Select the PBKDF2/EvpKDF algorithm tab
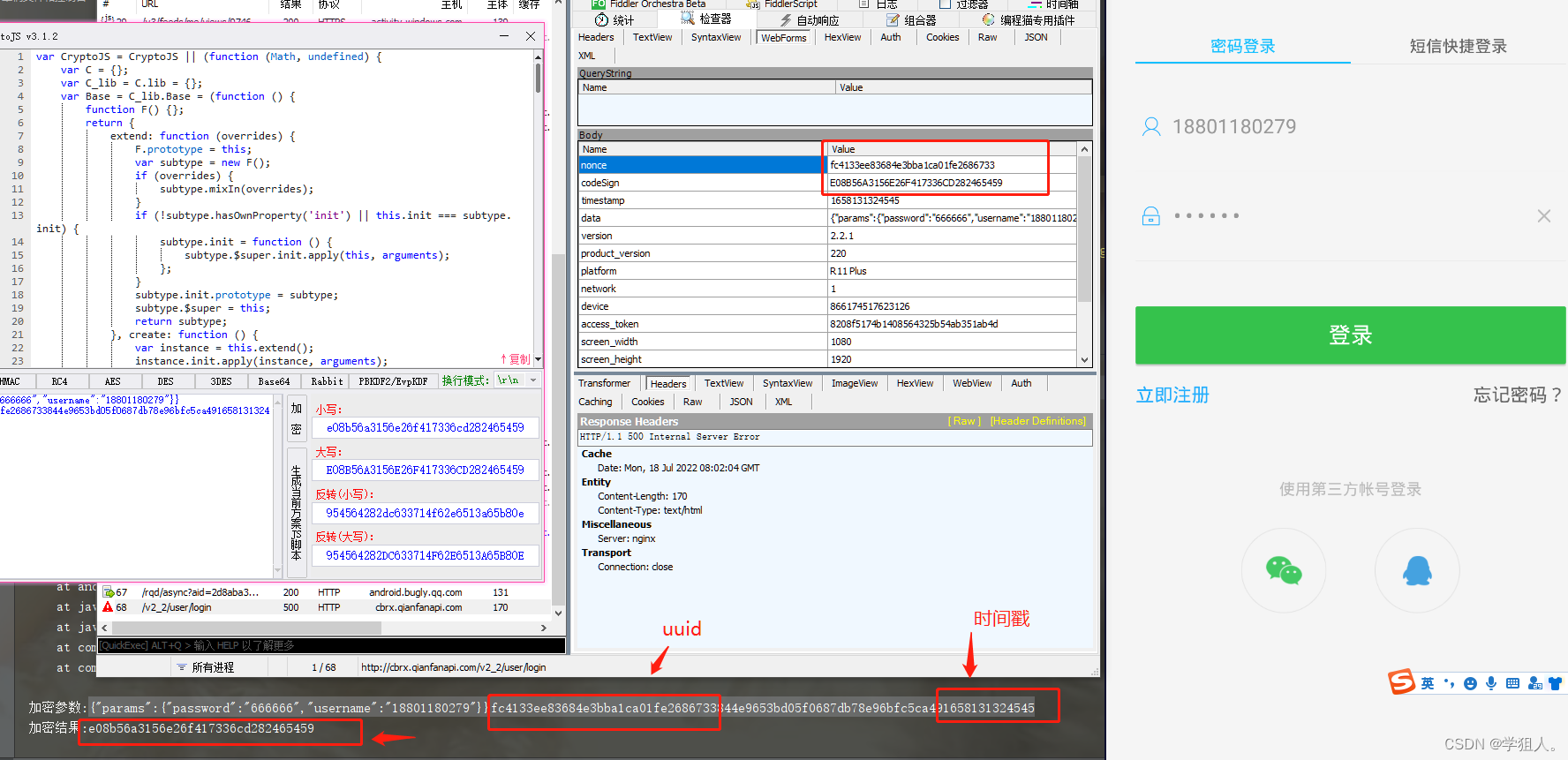 pyautogui.click(x=393, y=381)
